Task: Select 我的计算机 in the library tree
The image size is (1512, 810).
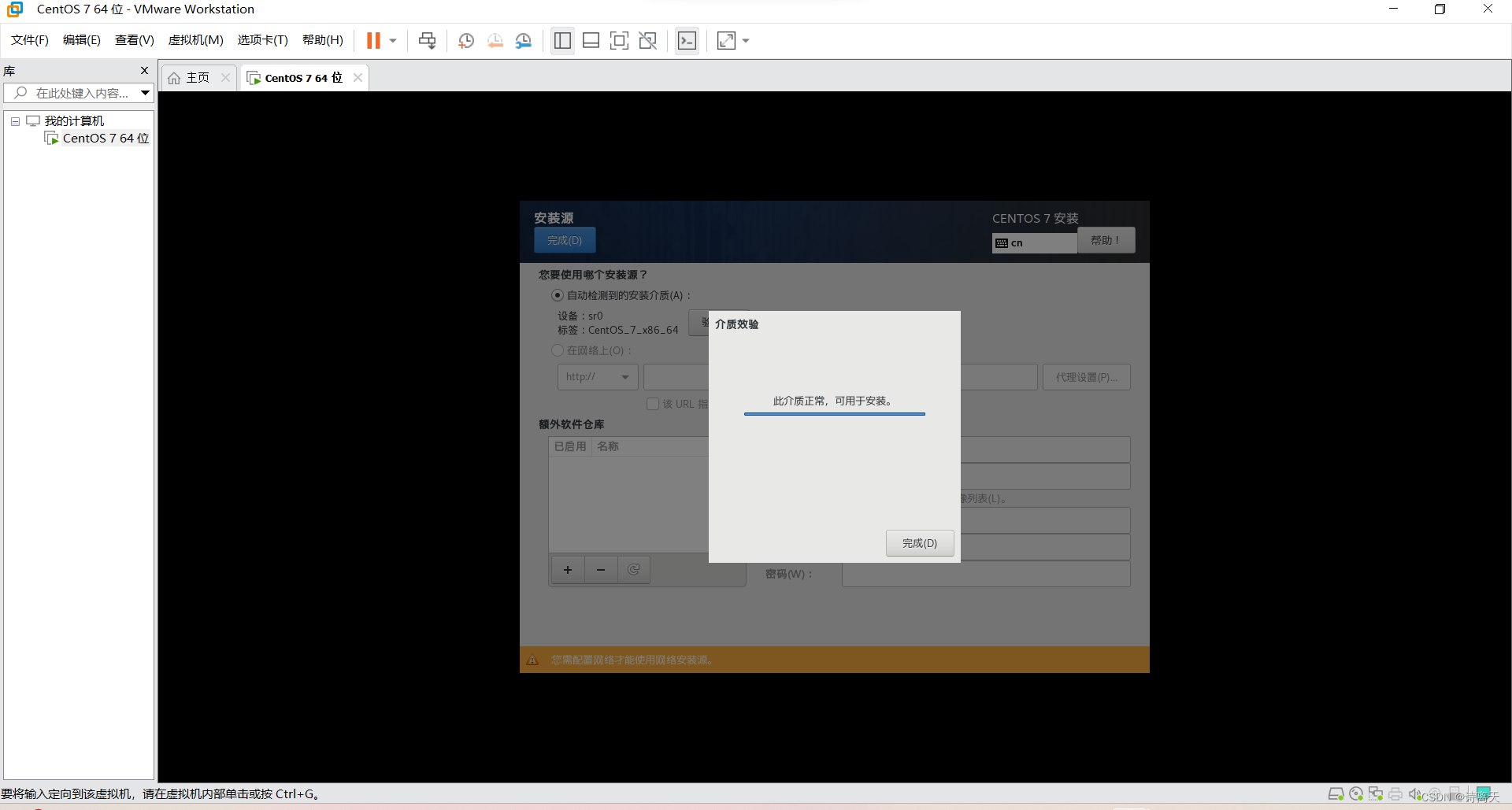Action: [x=74, y=120]
